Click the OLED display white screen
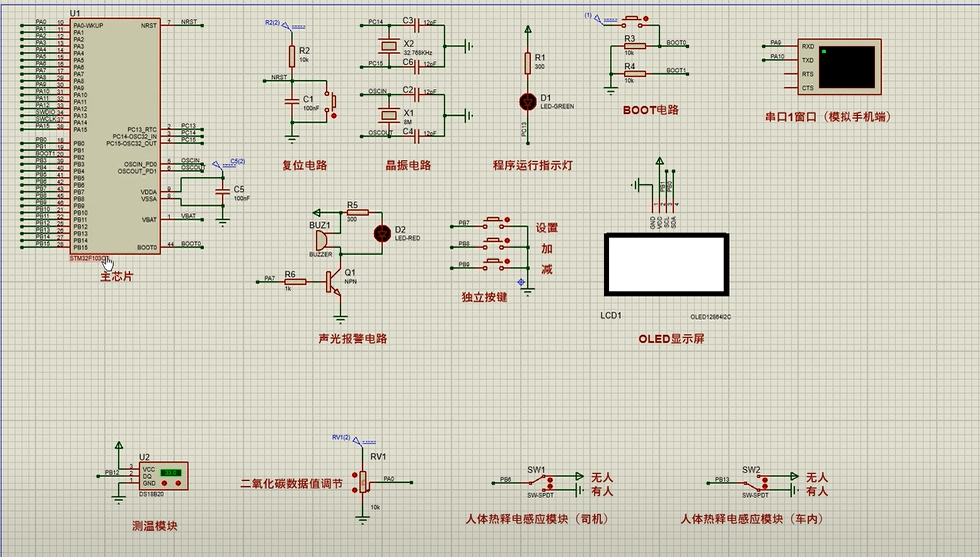The height and width of the screenshot is (557, 980). 666,264
